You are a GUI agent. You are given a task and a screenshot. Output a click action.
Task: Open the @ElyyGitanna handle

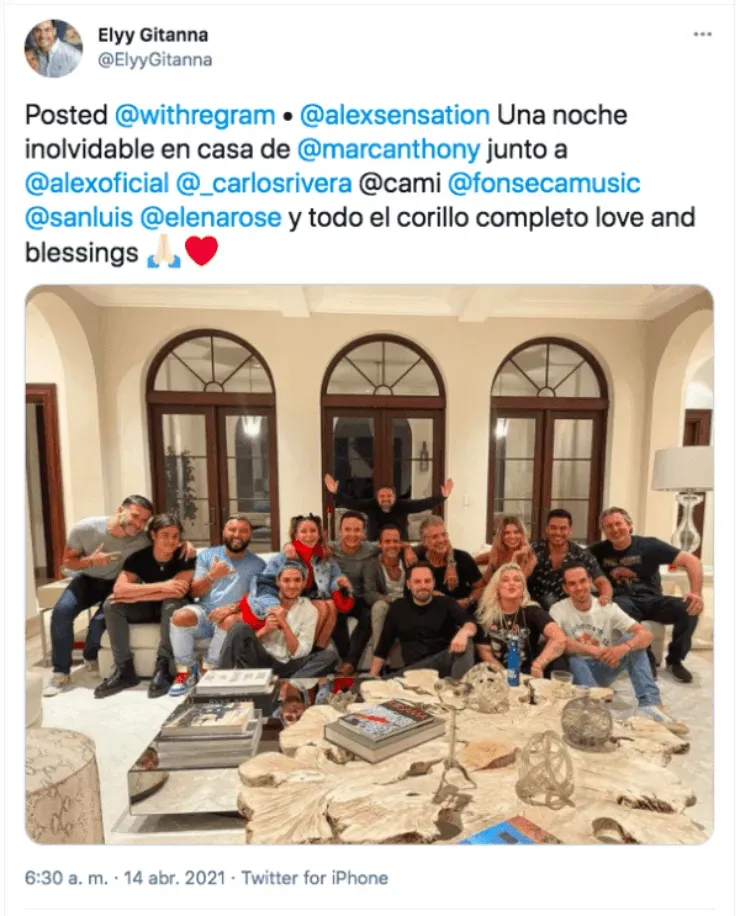(x=155, y=60)
